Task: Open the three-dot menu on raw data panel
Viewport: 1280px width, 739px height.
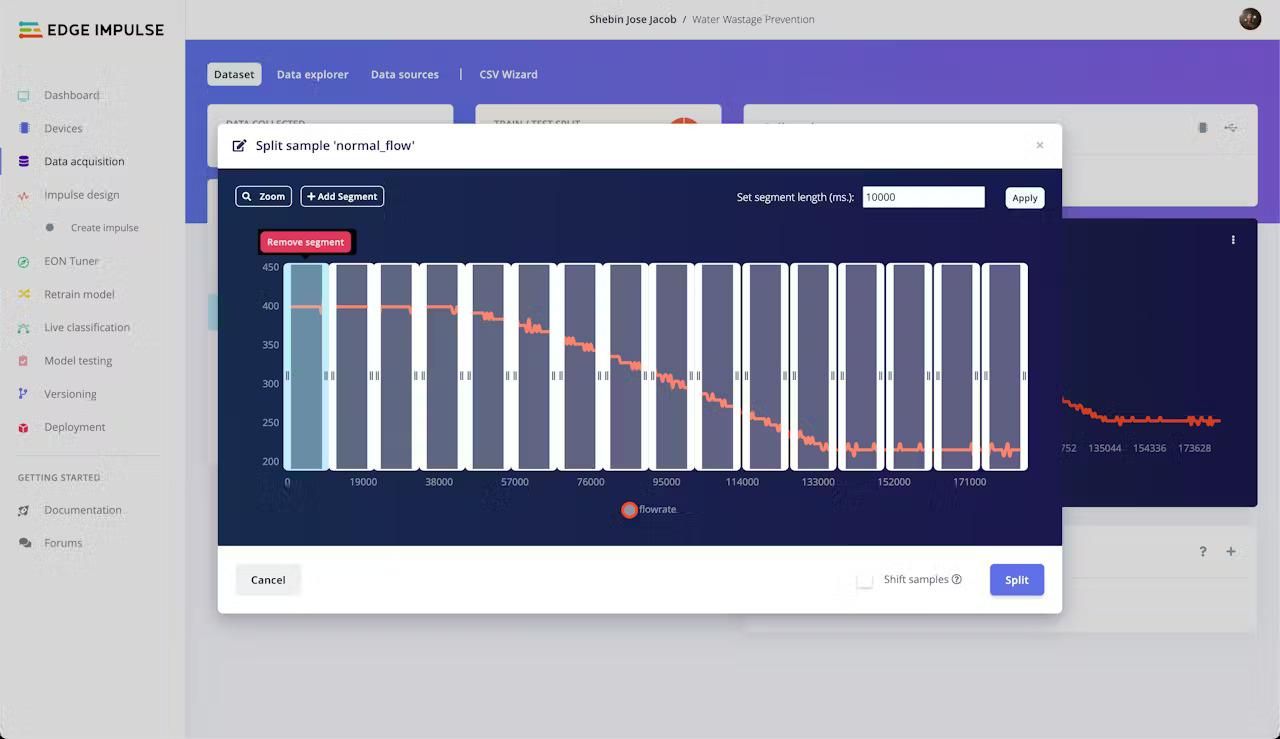Action: click(x=1233, y=240)
